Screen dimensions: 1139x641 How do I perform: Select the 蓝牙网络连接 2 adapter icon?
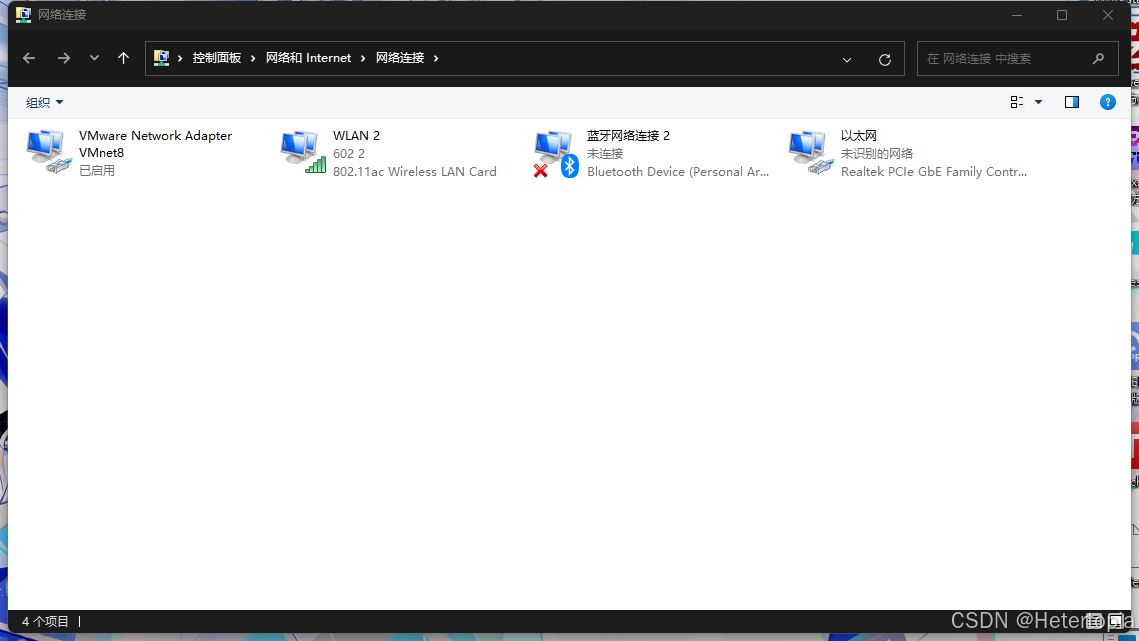pyautogui.click(x=556, y=154)
